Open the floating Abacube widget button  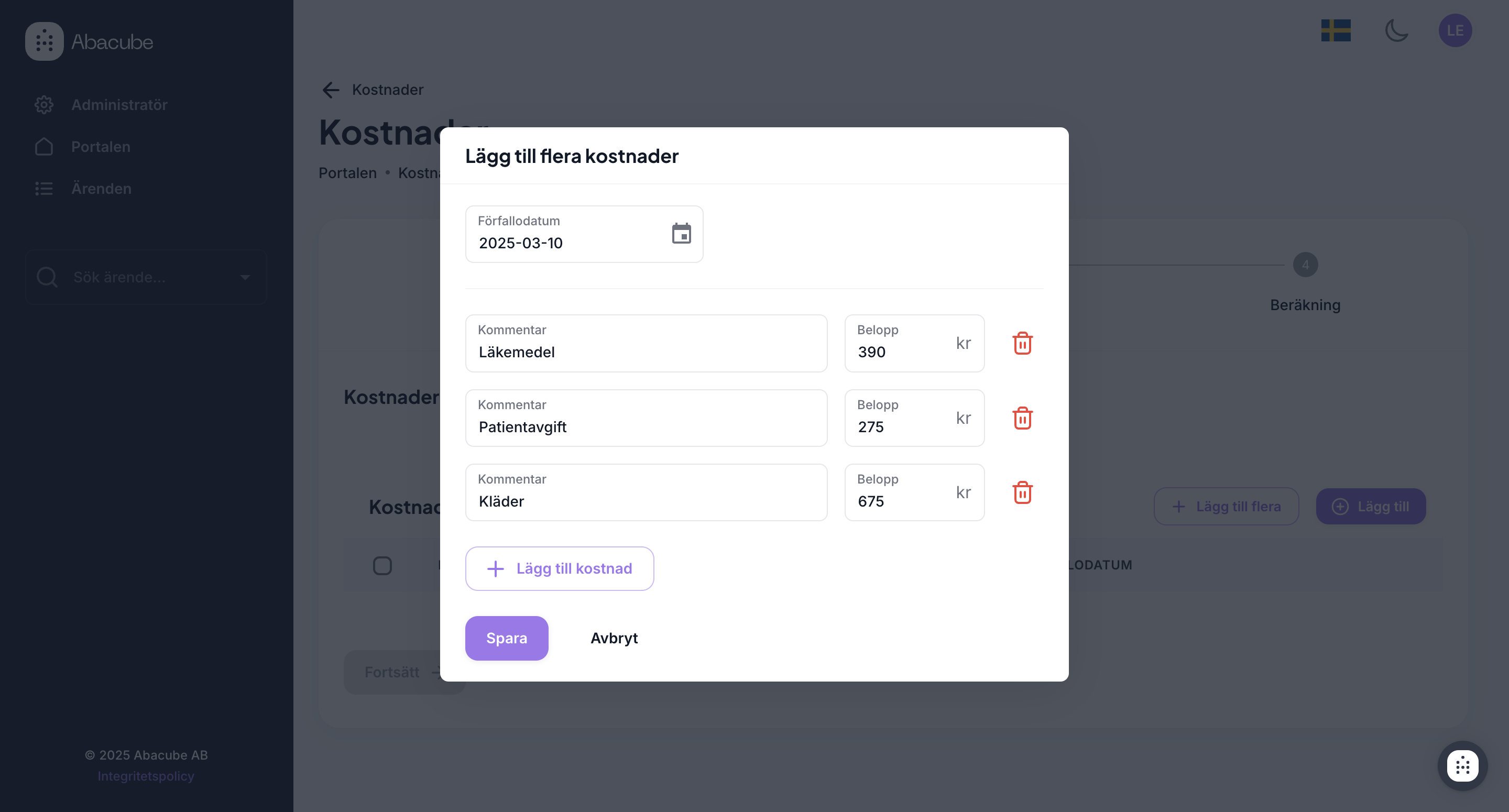[1462, 766]
